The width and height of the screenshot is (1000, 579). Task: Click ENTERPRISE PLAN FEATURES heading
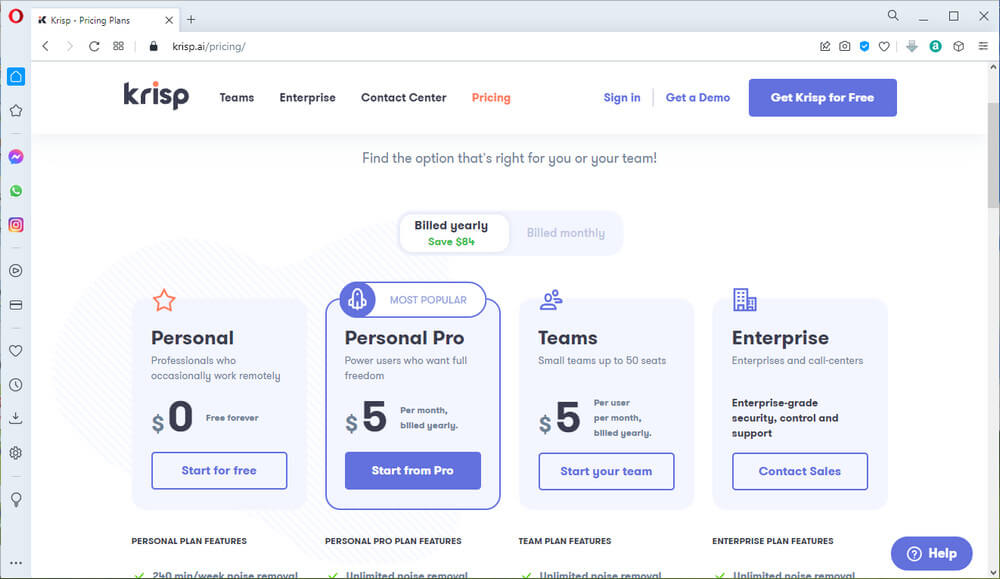pyautogui.click(x=772, y=541)
